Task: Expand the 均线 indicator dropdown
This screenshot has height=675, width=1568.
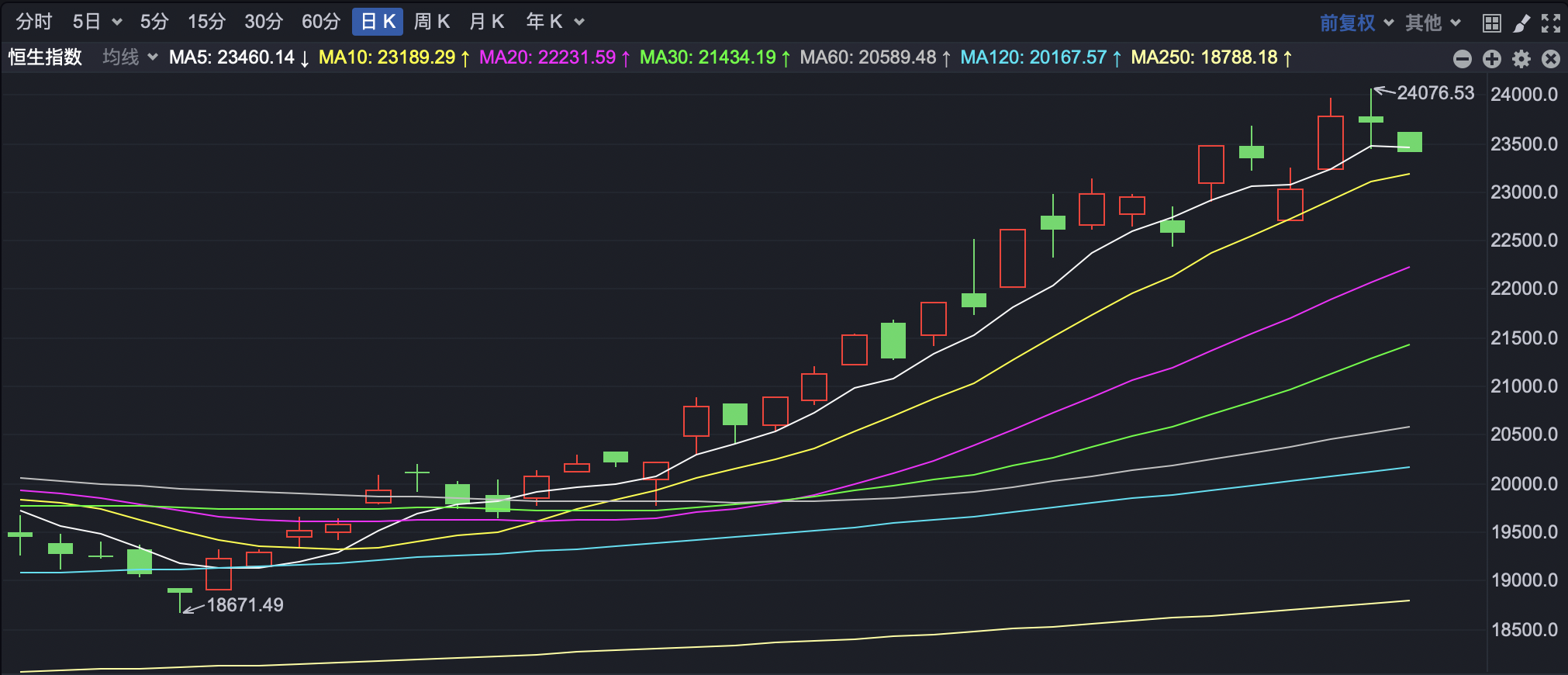Action: point(130,57)
